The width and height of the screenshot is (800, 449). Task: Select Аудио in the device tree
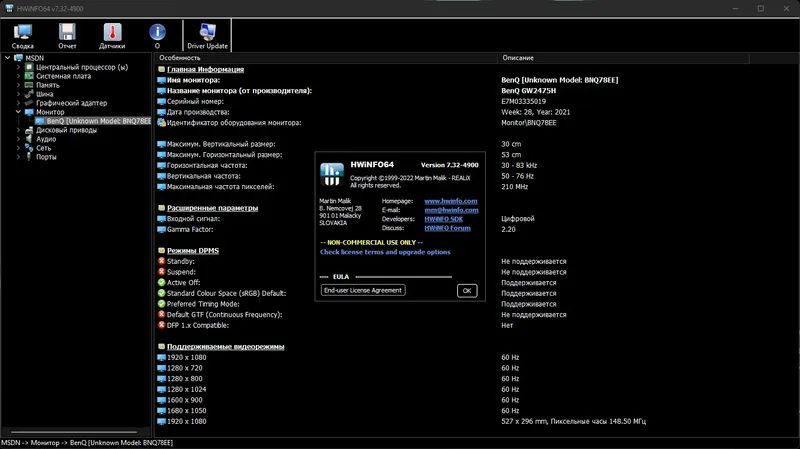point(46,139)
